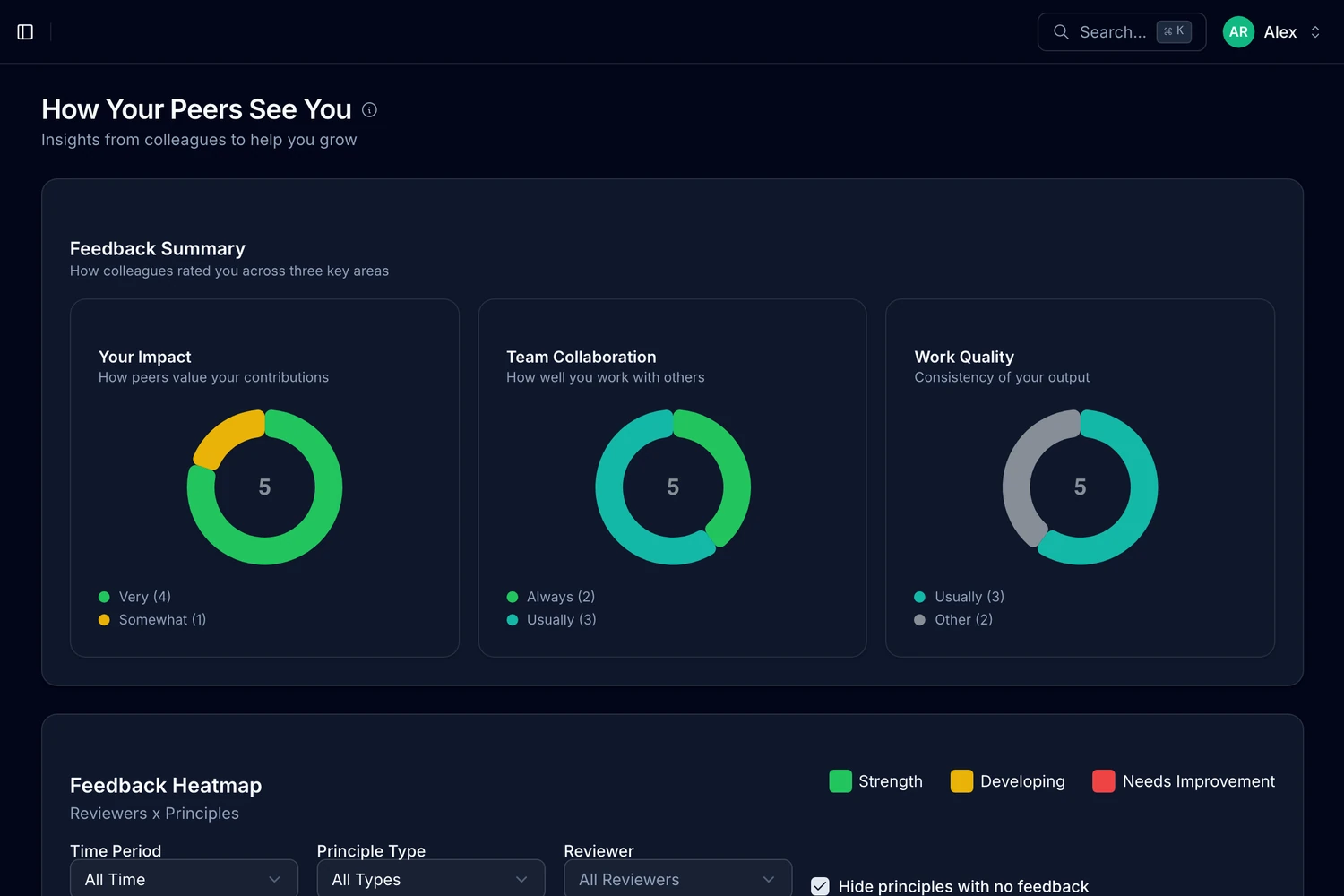Click the How Your Peers See You title
Image resolution: width=1344 pixels, height=896 pixels.
(x=196, y=109)
